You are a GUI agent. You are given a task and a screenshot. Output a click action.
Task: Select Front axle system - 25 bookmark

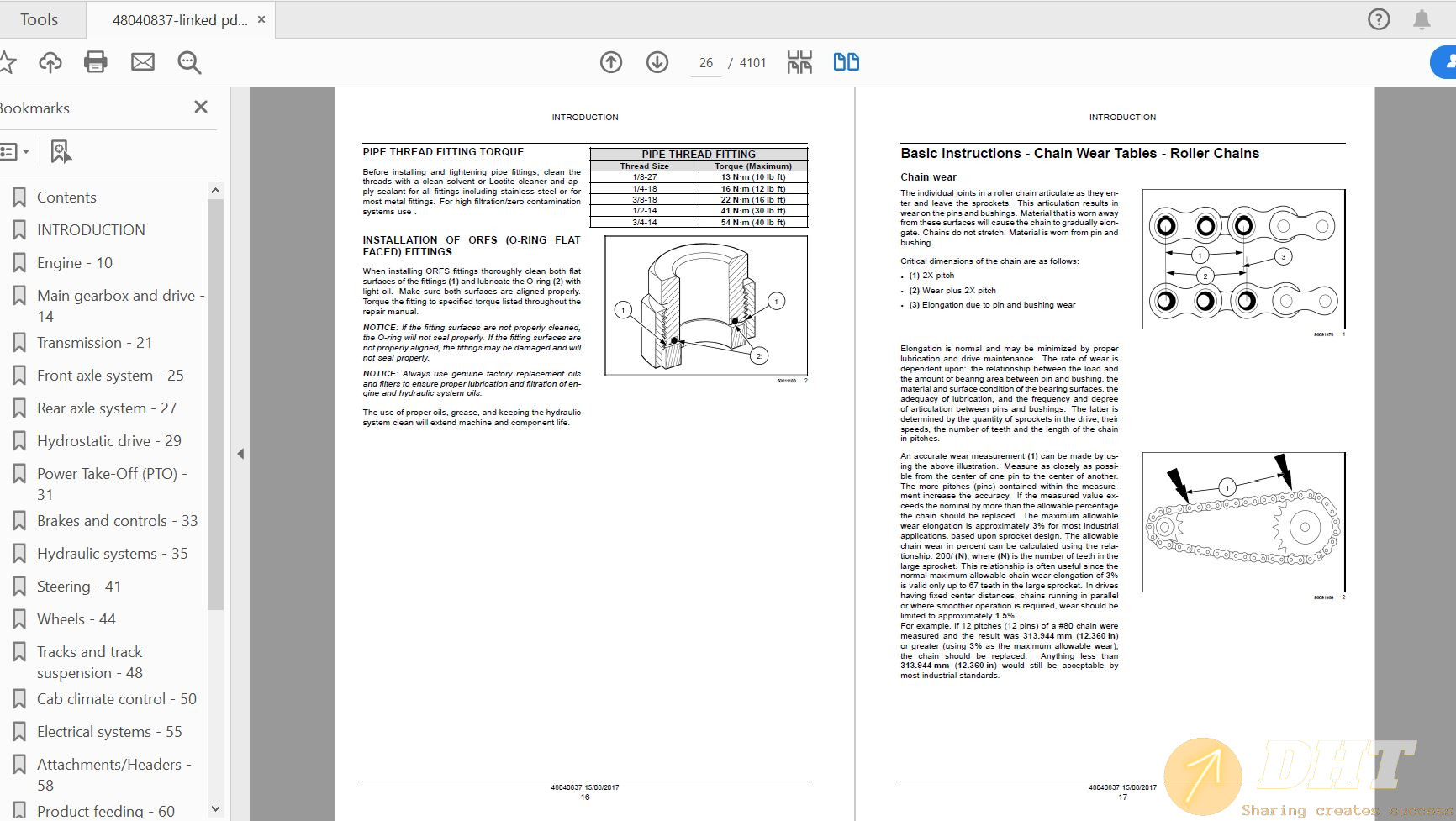(x=110, y=376)
